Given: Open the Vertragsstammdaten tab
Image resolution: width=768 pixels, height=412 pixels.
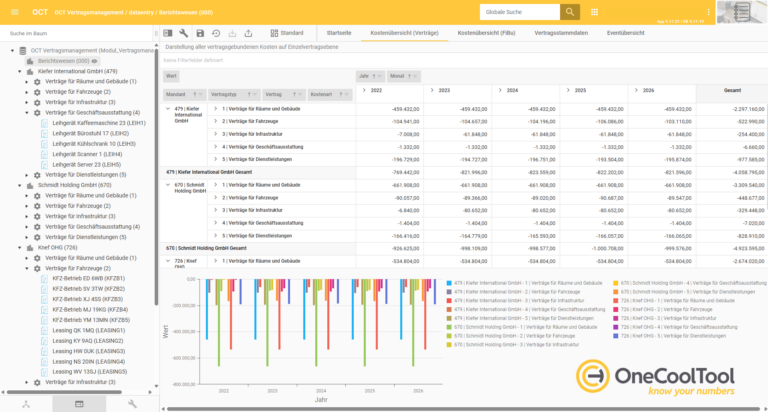Looking at the screenshot, I should tap(561, 33).
